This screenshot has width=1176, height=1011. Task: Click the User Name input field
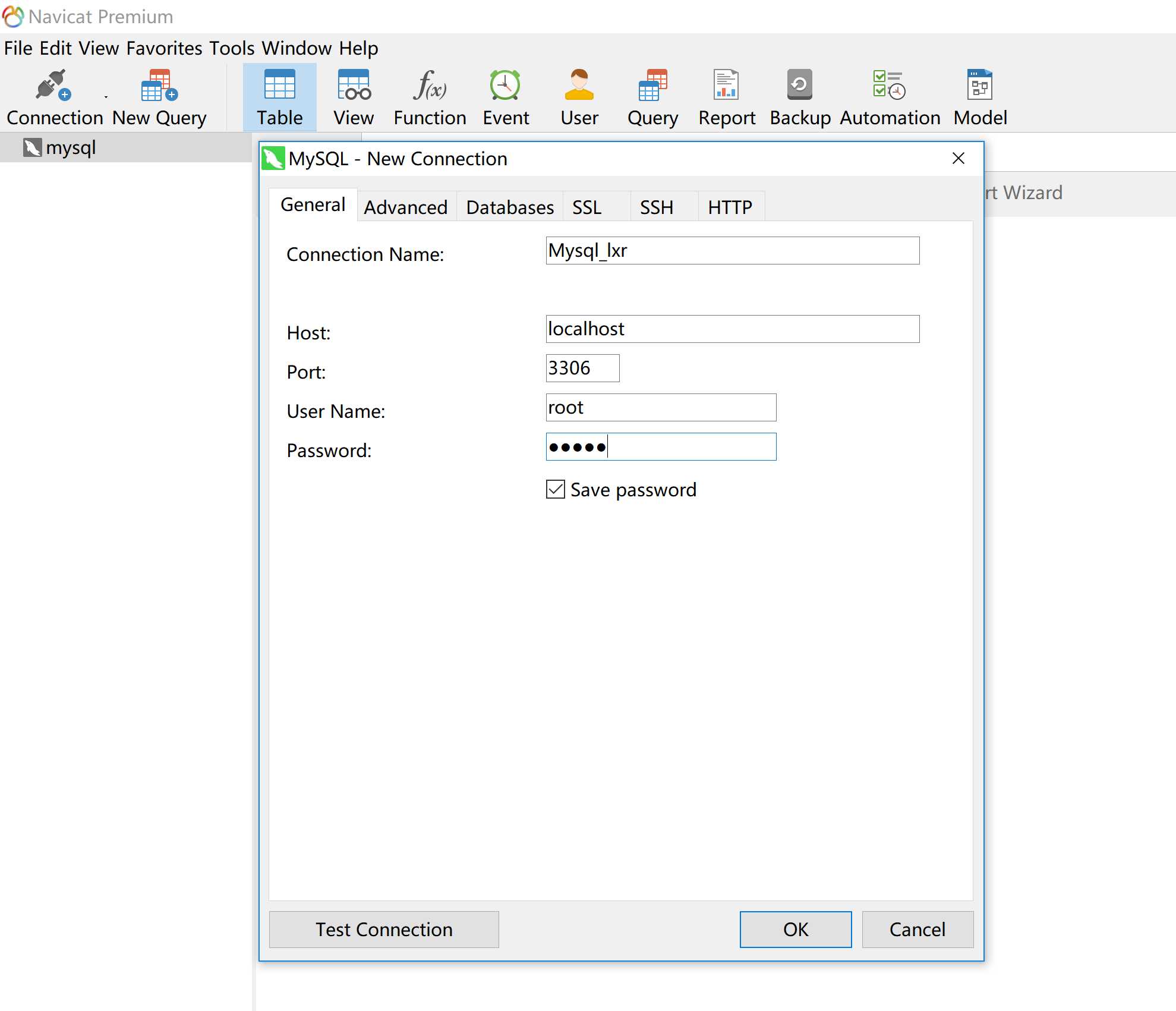point(661,407)
